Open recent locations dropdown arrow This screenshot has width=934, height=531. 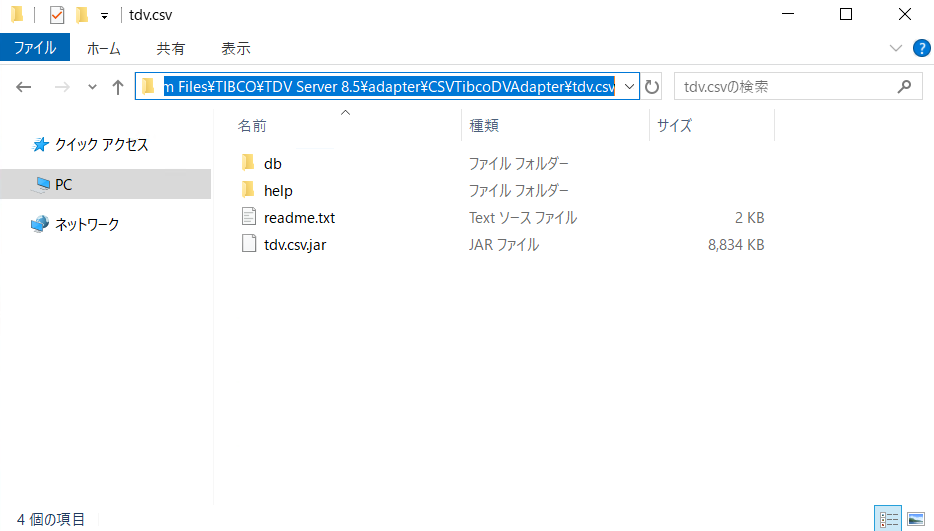(x=92, y=87)
